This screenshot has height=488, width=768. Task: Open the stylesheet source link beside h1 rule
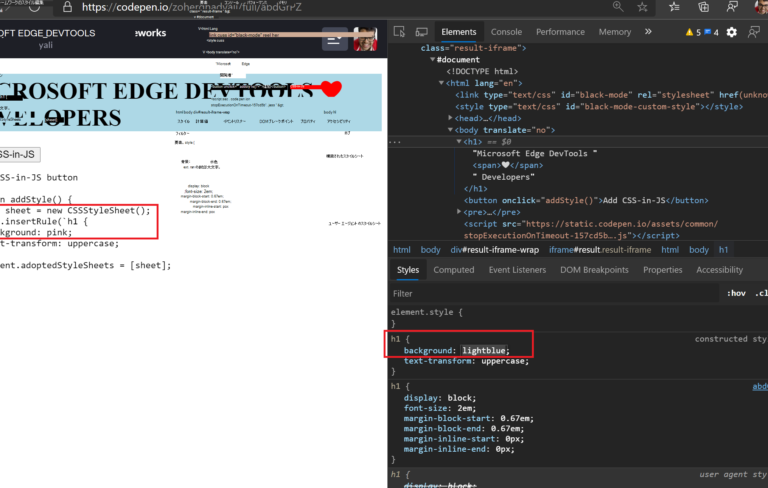760,387
